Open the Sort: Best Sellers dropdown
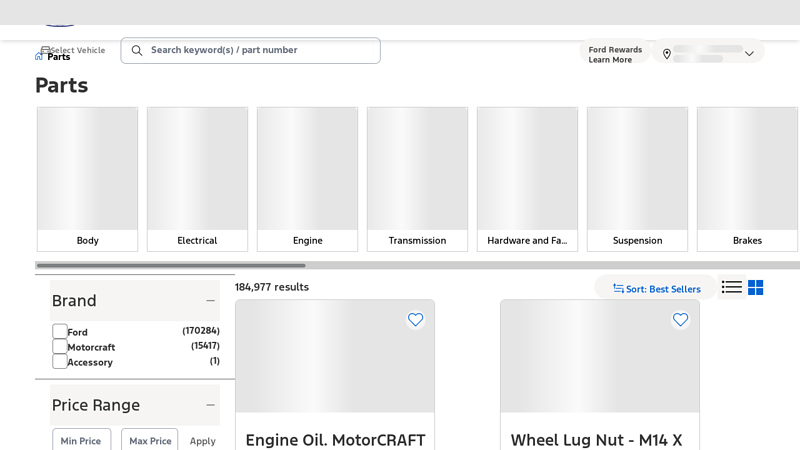The height and width of the screenshot is (450, 800). (656, 289)
